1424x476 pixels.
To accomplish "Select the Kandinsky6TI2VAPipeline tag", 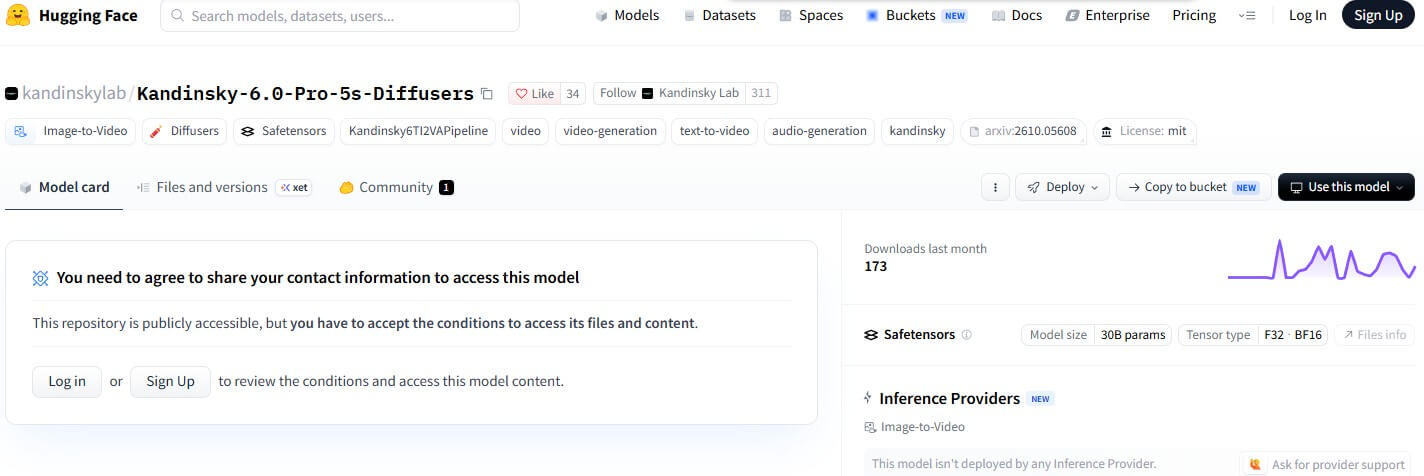I will tap(418, 131).
